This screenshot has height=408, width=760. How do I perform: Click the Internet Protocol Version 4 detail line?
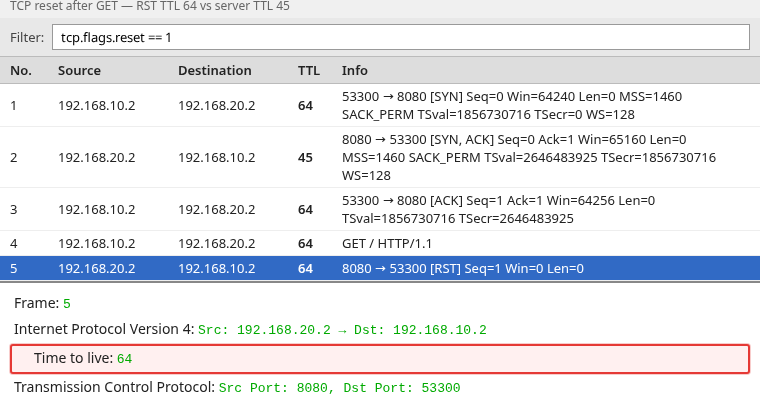(x=250, y=330)
